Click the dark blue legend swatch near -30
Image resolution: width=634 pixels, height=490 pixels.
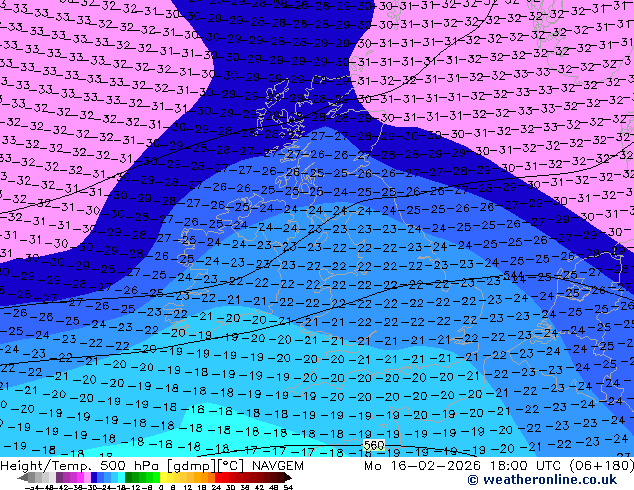point(94,477)
